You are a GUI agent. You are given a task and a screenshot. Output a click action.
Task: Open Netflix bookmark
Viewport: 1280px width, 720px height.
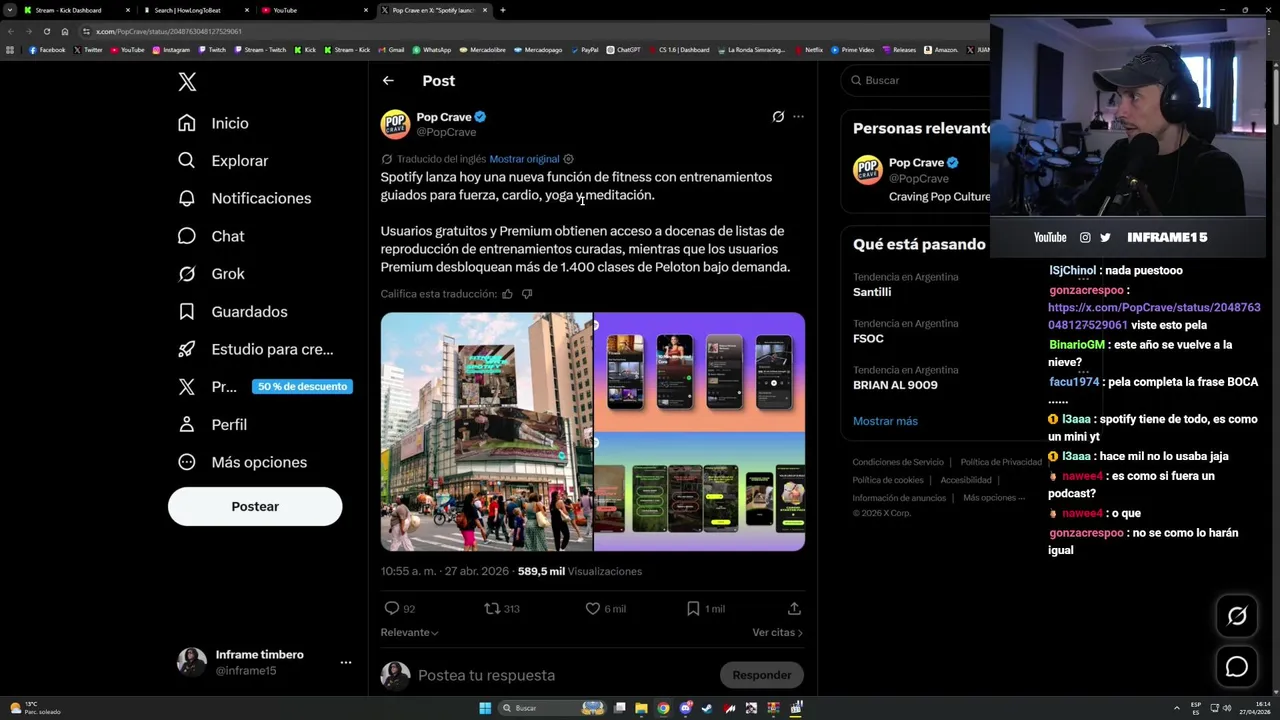pyautogui.click(x=809, y=50)
